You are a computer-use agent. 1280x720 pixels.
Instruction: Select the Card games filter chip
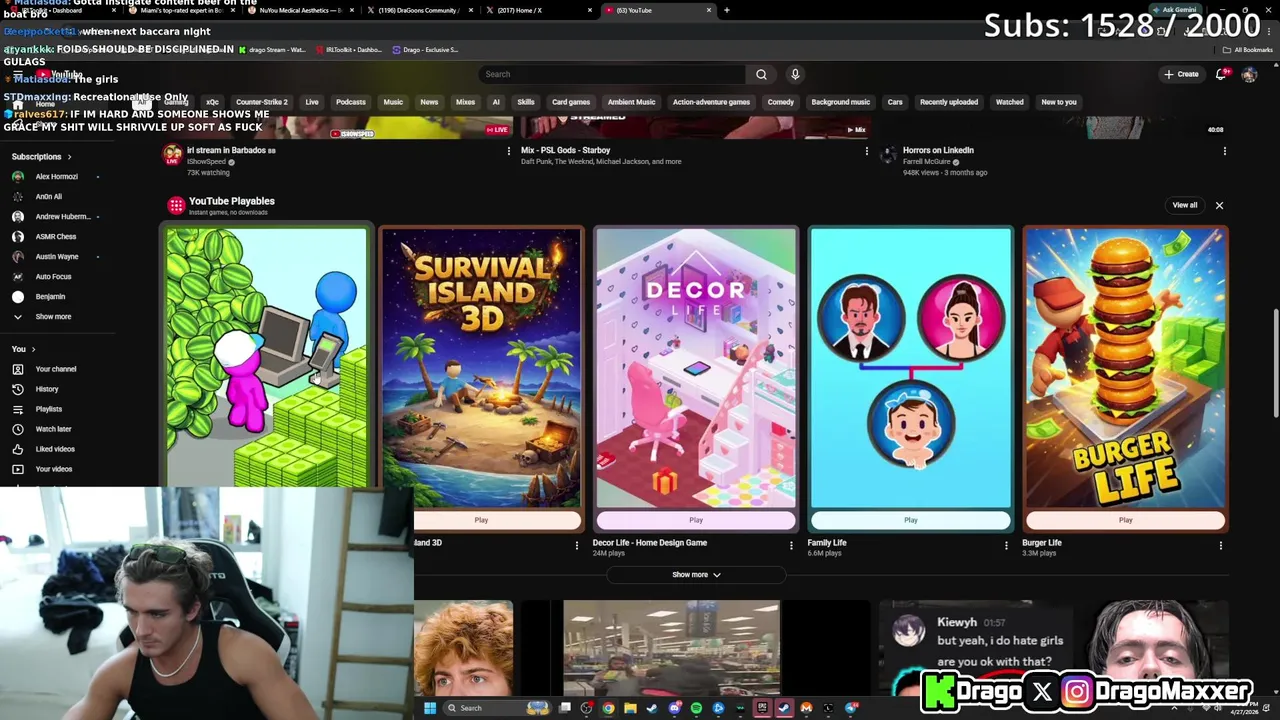(x=571, y=102)
